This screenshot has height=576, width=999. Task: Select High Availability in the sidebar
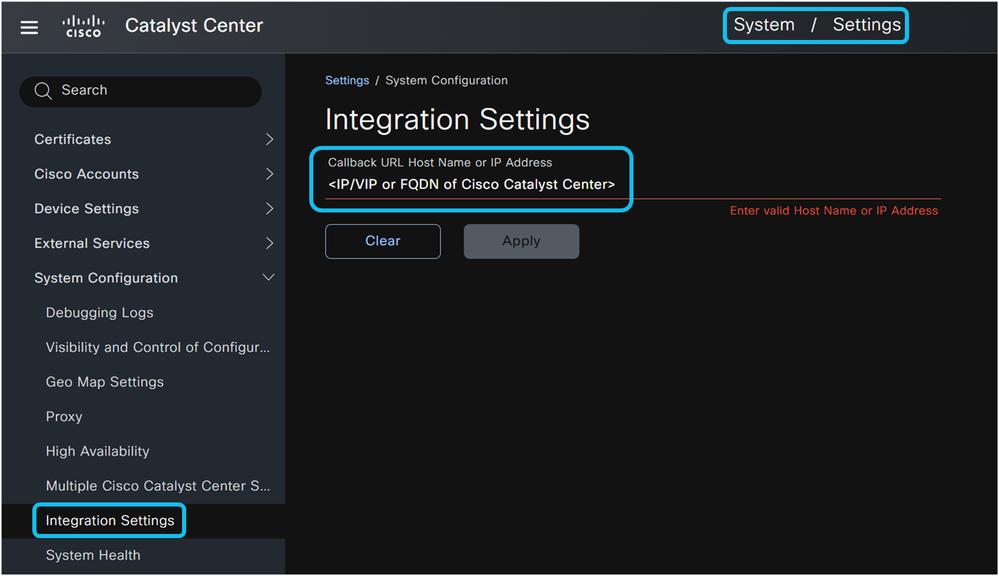click(x=97, y=451)
